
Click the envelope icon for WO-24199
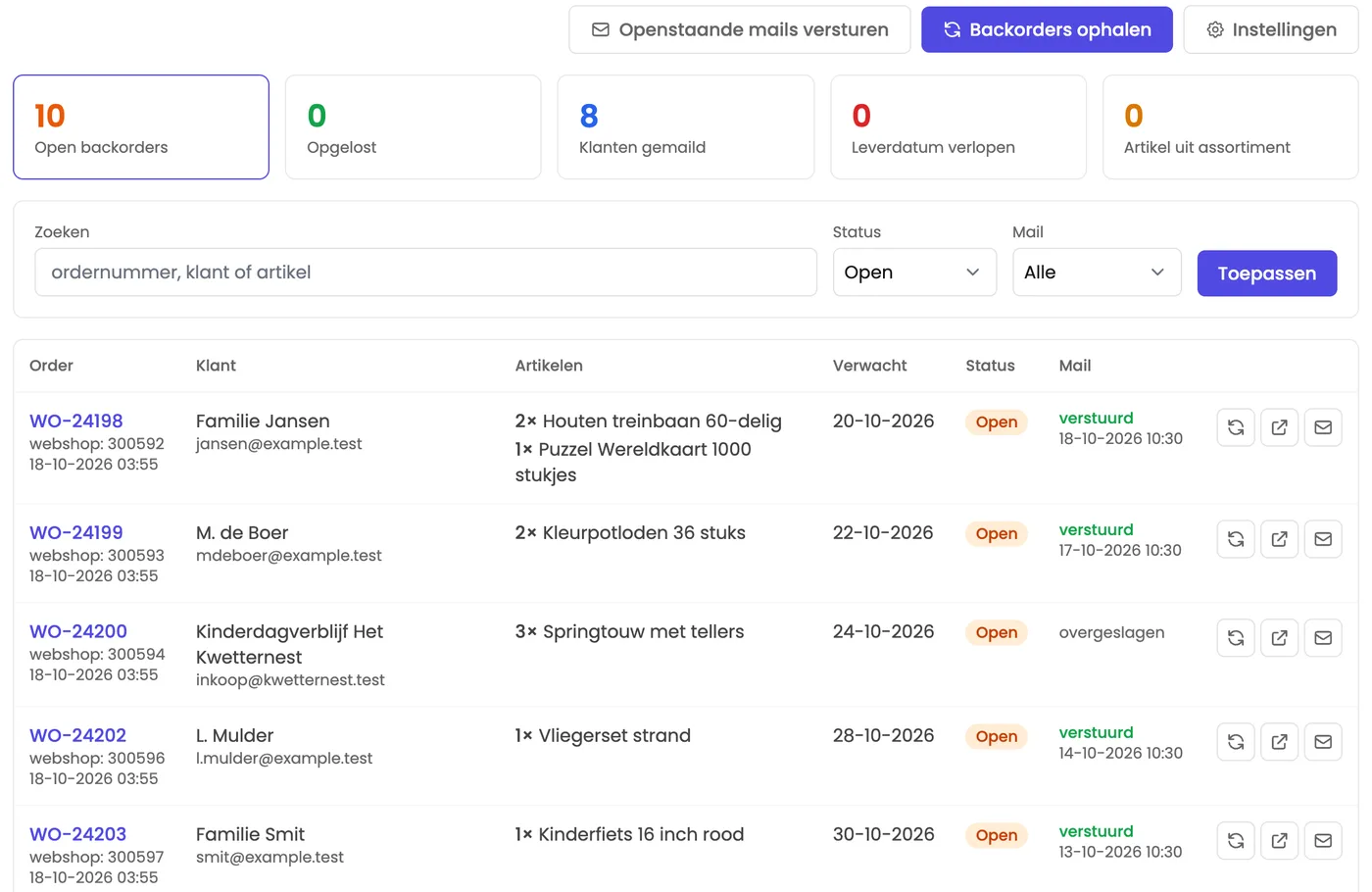1323,539
